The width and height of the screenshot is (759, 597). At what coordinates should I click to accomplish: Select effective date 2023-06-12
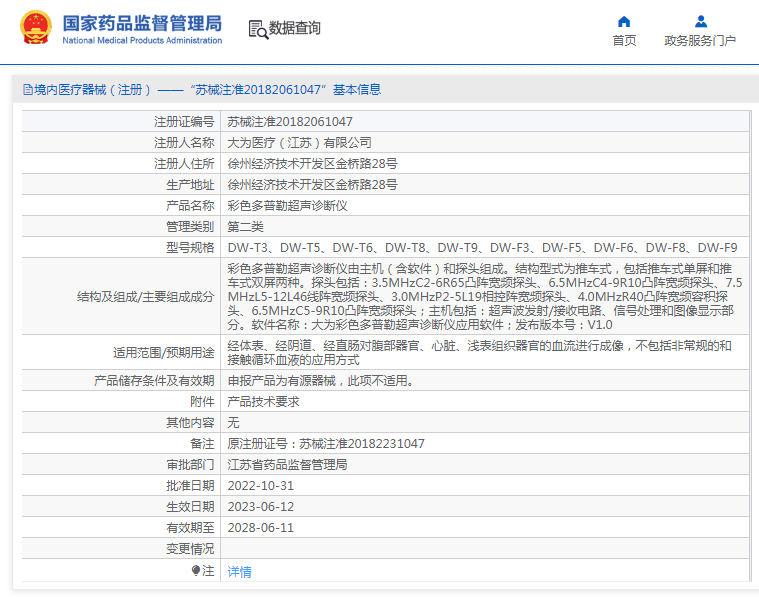tap(260, 506)
